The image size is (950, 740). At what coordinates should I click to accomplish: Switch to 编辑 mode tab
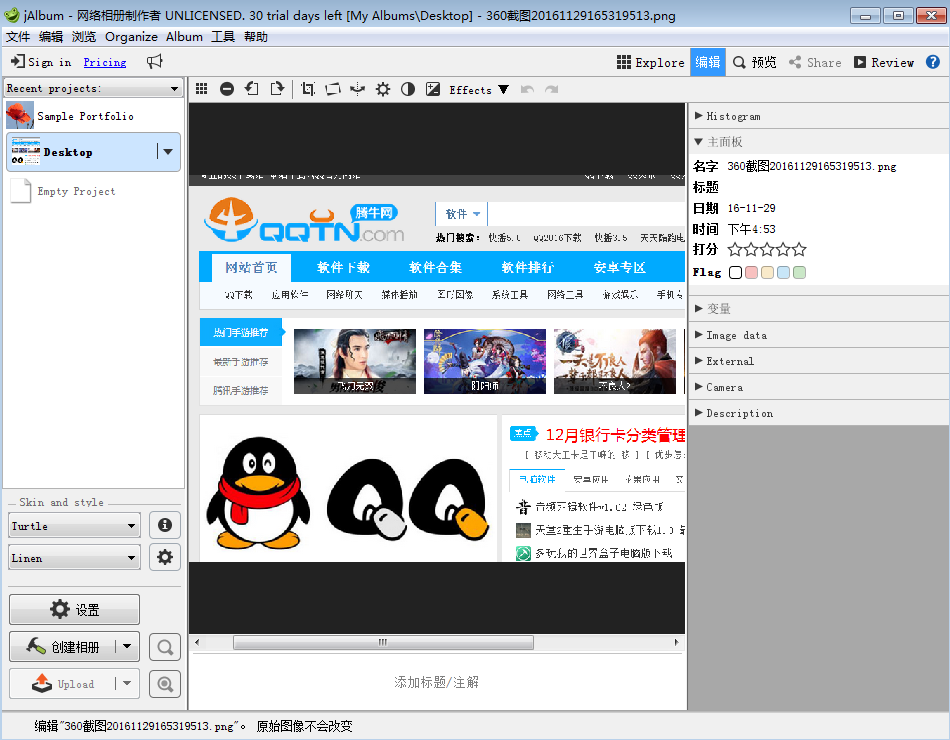[x=708, y=62]
